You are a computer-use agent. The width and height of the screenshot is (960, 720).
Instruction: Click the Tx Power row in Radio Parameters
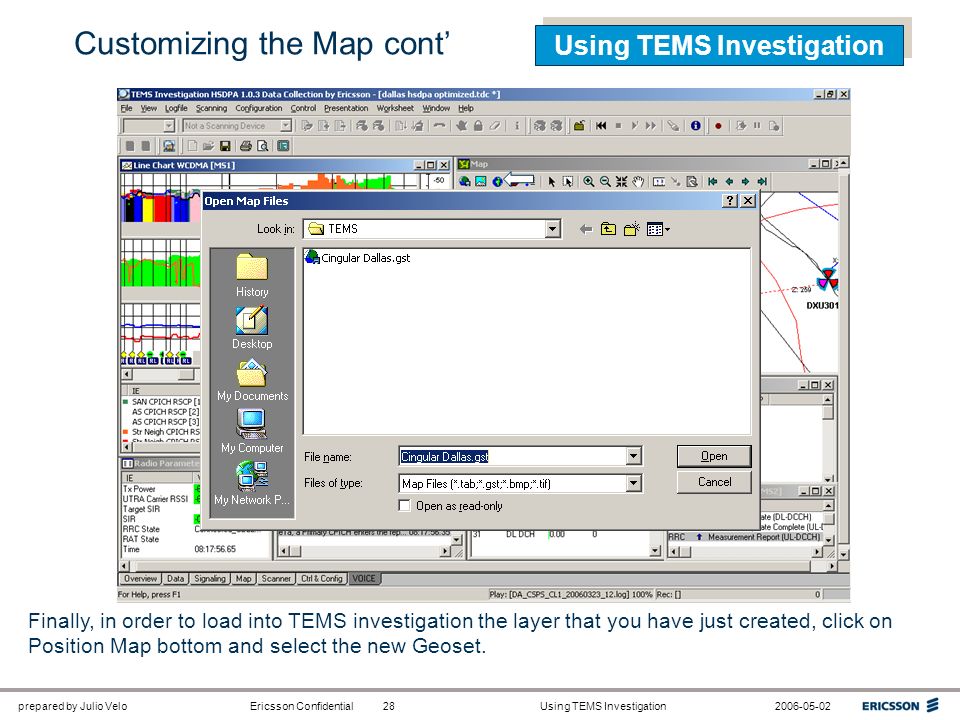tap(159, 489)
